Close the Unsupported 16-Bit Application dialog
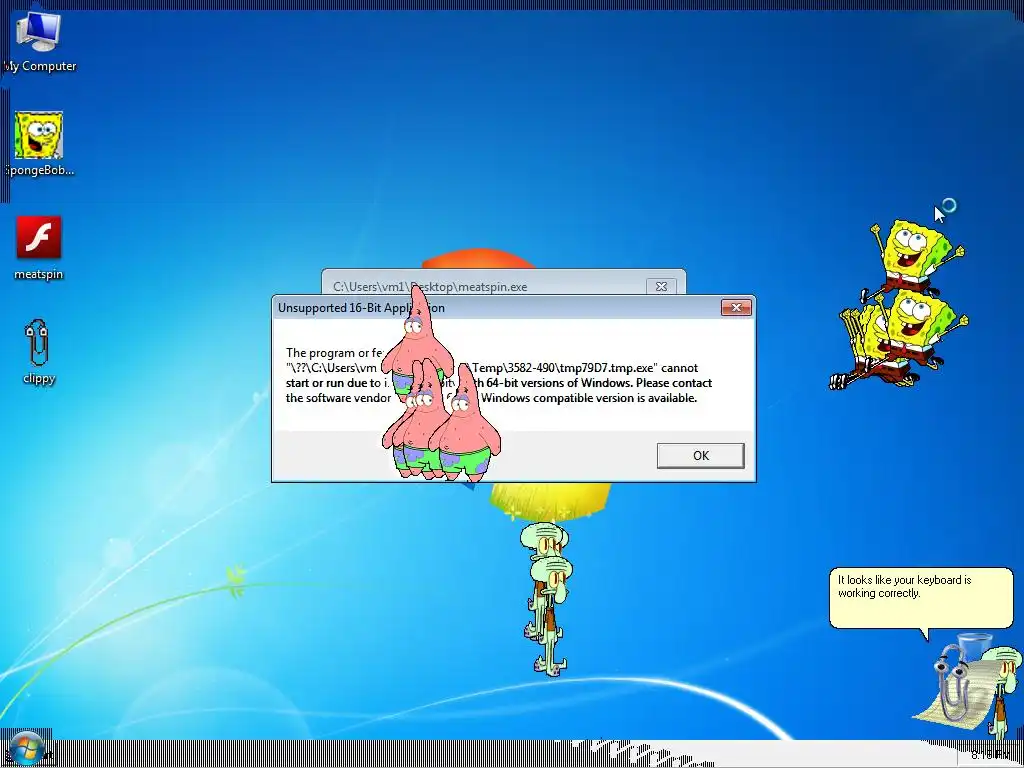Viewport: 1024px width, 768px height. click(x=736, y=308)
